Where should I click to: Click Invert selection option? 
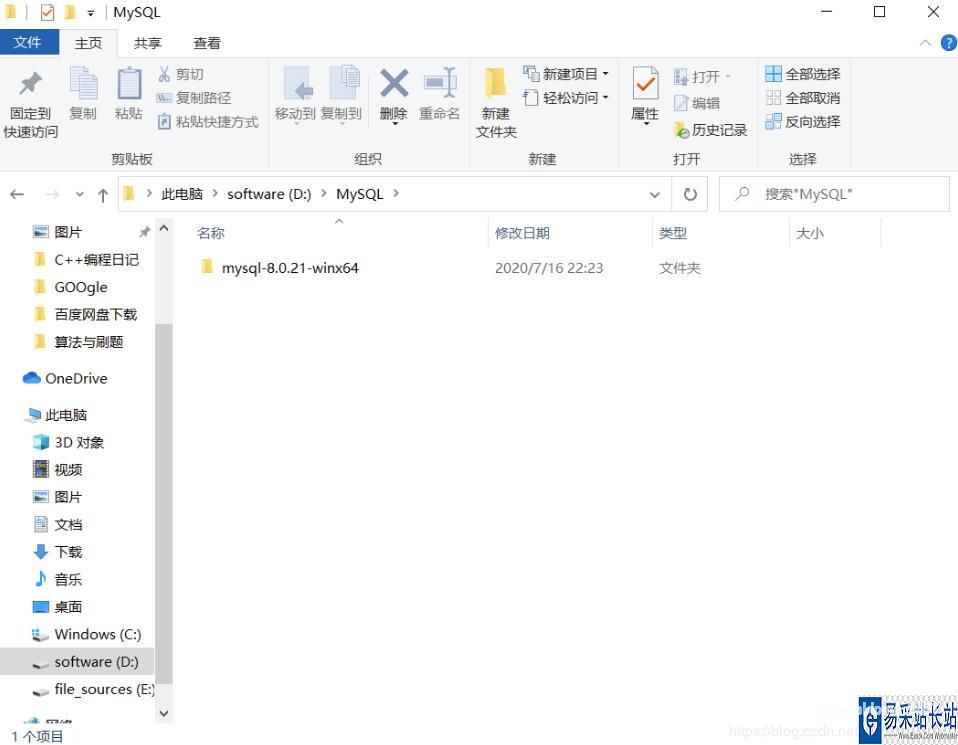(x=802, y=122)
